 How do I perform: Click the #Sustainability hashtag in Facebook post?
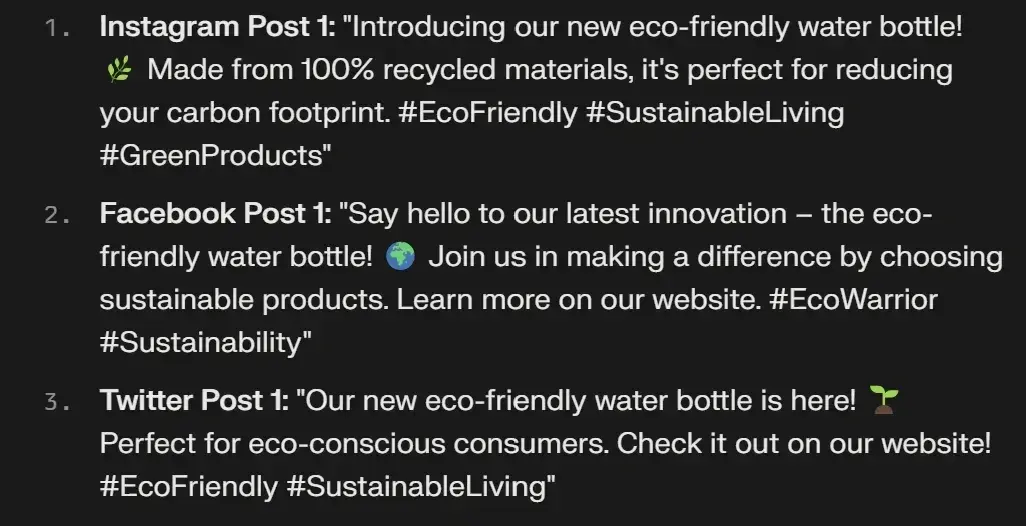point(202,343)
